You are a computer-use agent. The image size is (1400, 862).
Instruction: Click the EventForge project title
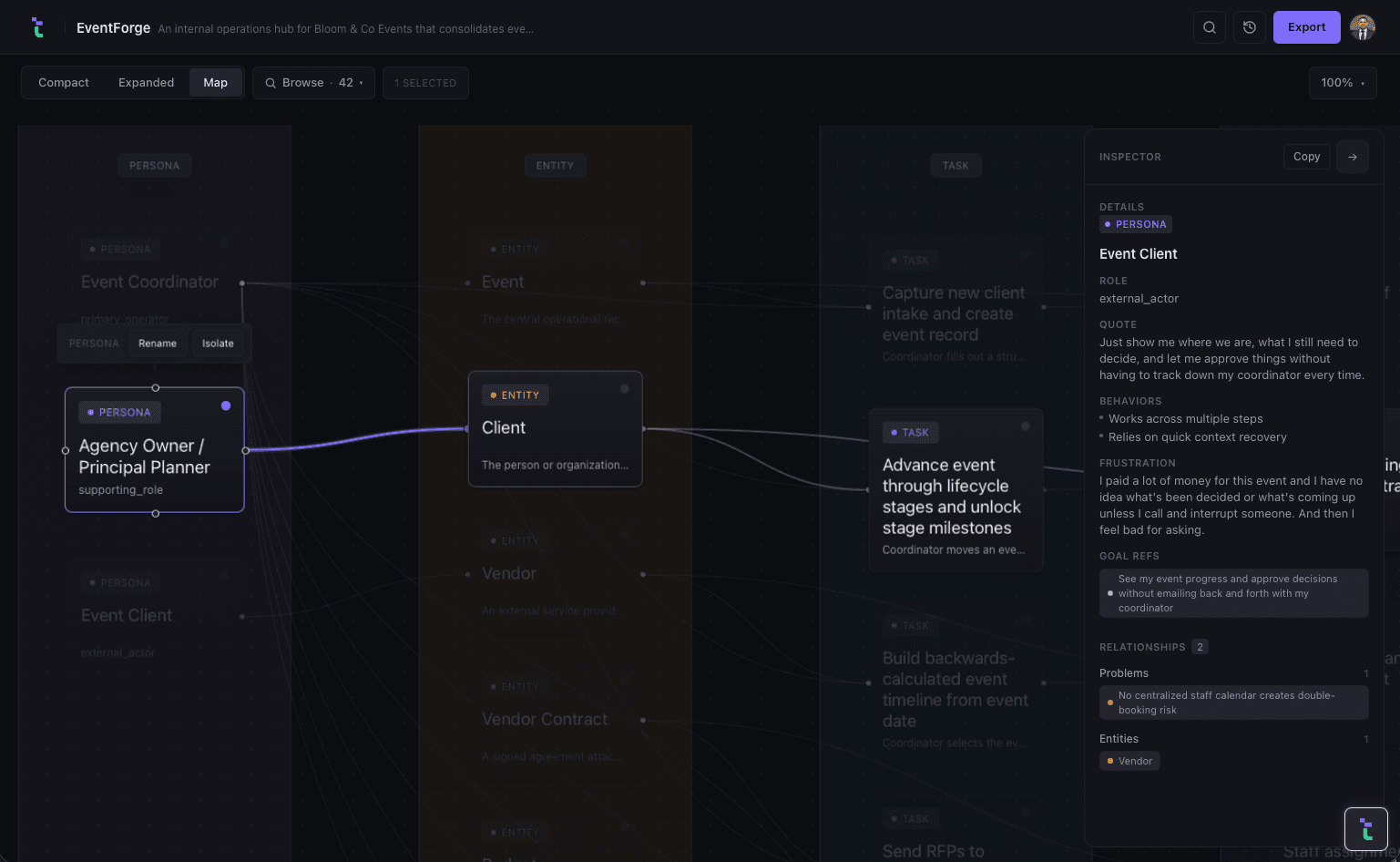pos(113,28)
